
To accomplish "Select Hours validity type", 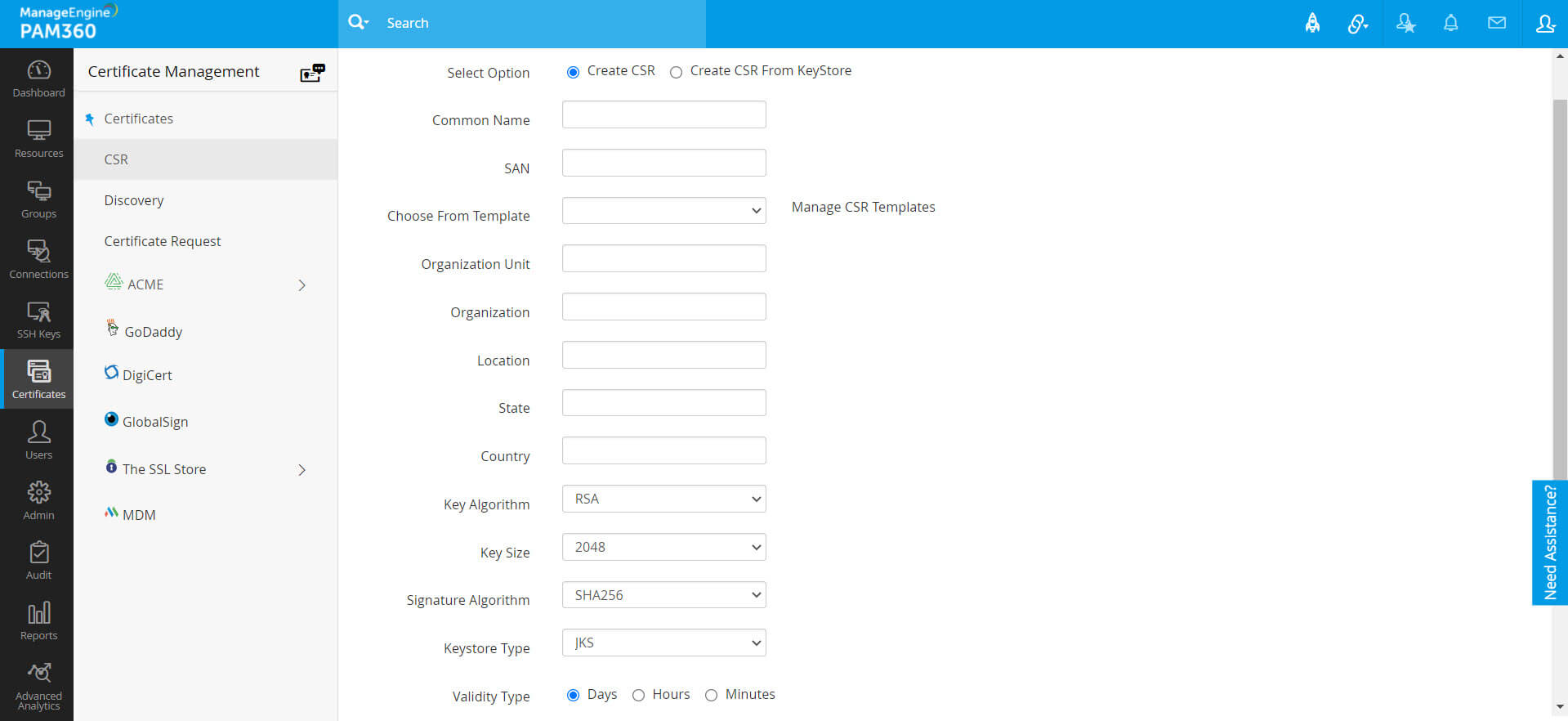I will tap(638, 695).
